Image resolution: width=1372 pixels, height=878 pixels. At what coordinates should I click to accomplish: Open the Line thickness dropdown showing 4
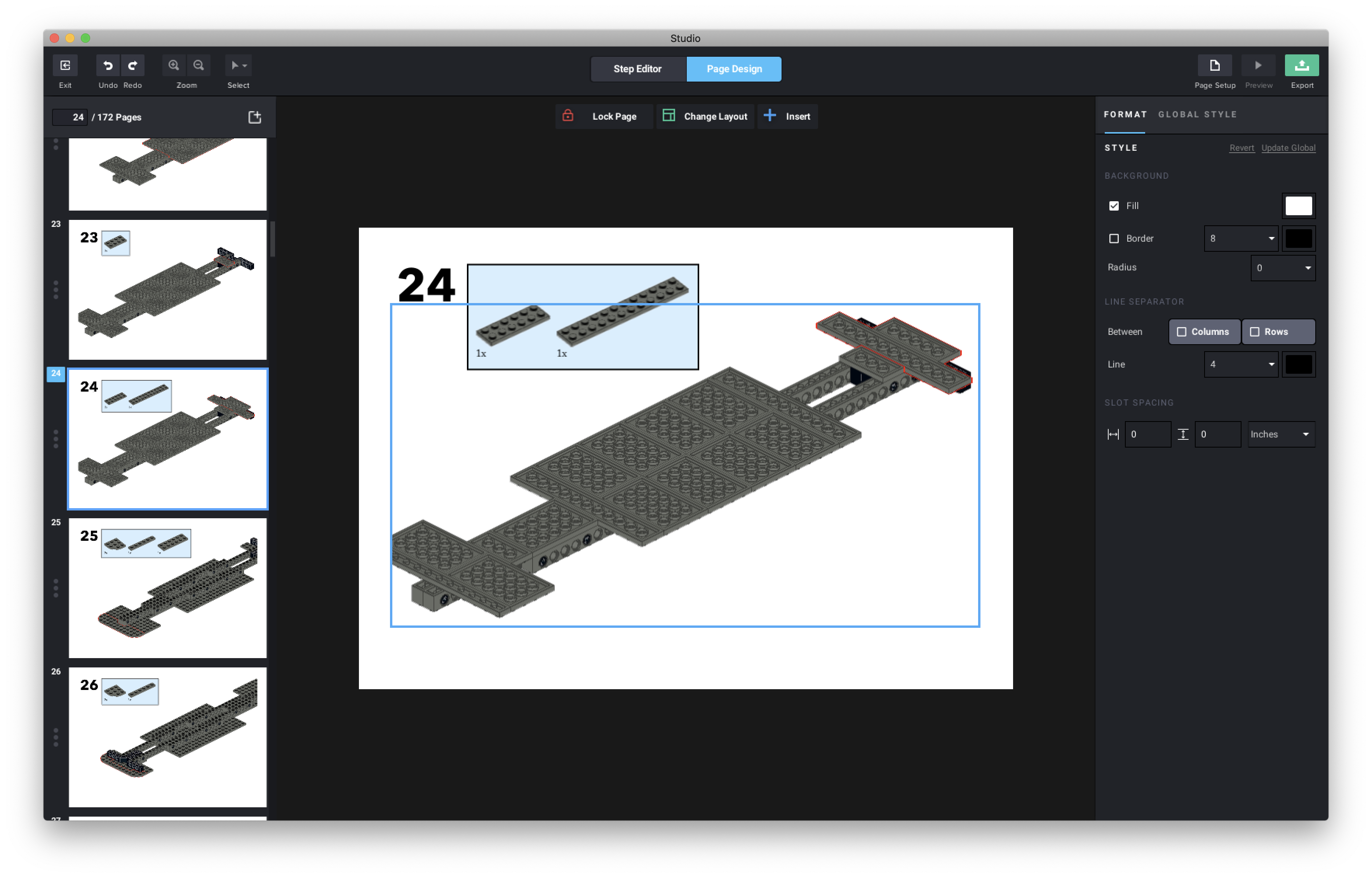coord(1241,364)
